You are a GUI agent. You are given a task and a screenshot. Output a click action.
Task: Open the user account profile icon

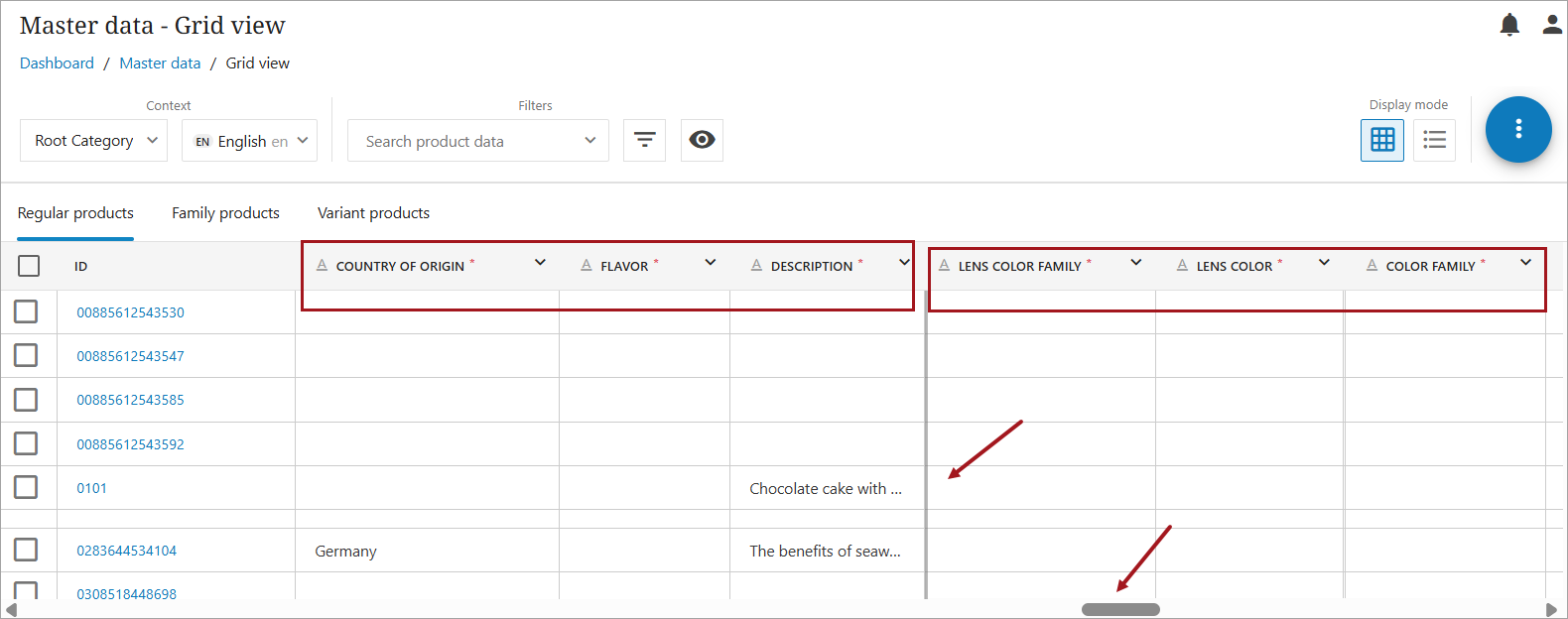pyautogui.click(x=1552, y=25)
